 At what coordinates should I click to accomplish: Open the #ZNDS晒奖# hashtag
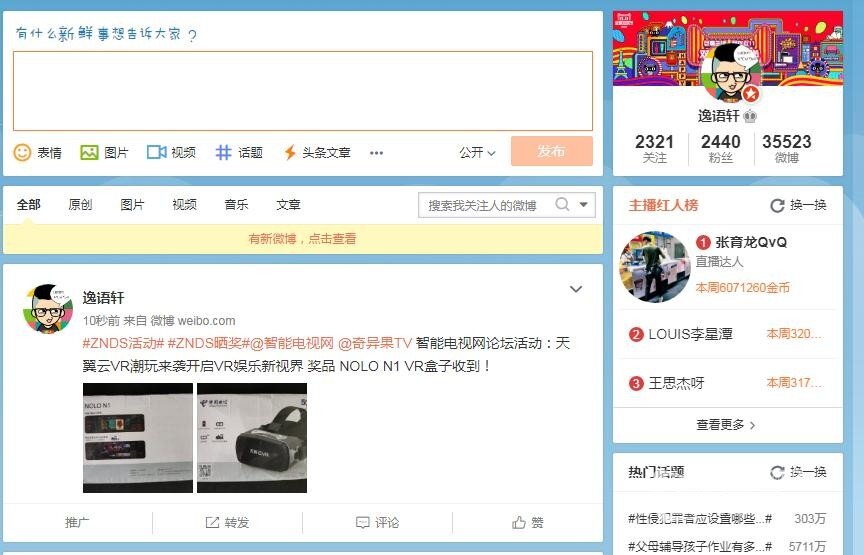point(208,343)
